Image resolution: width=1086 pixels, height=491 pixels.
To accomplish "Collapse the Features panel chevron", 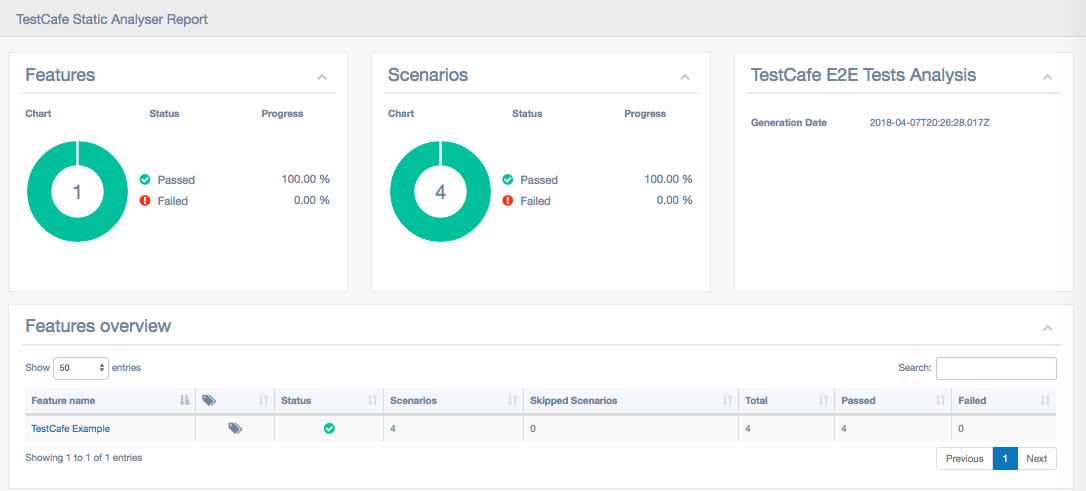I will coord(321,77).
